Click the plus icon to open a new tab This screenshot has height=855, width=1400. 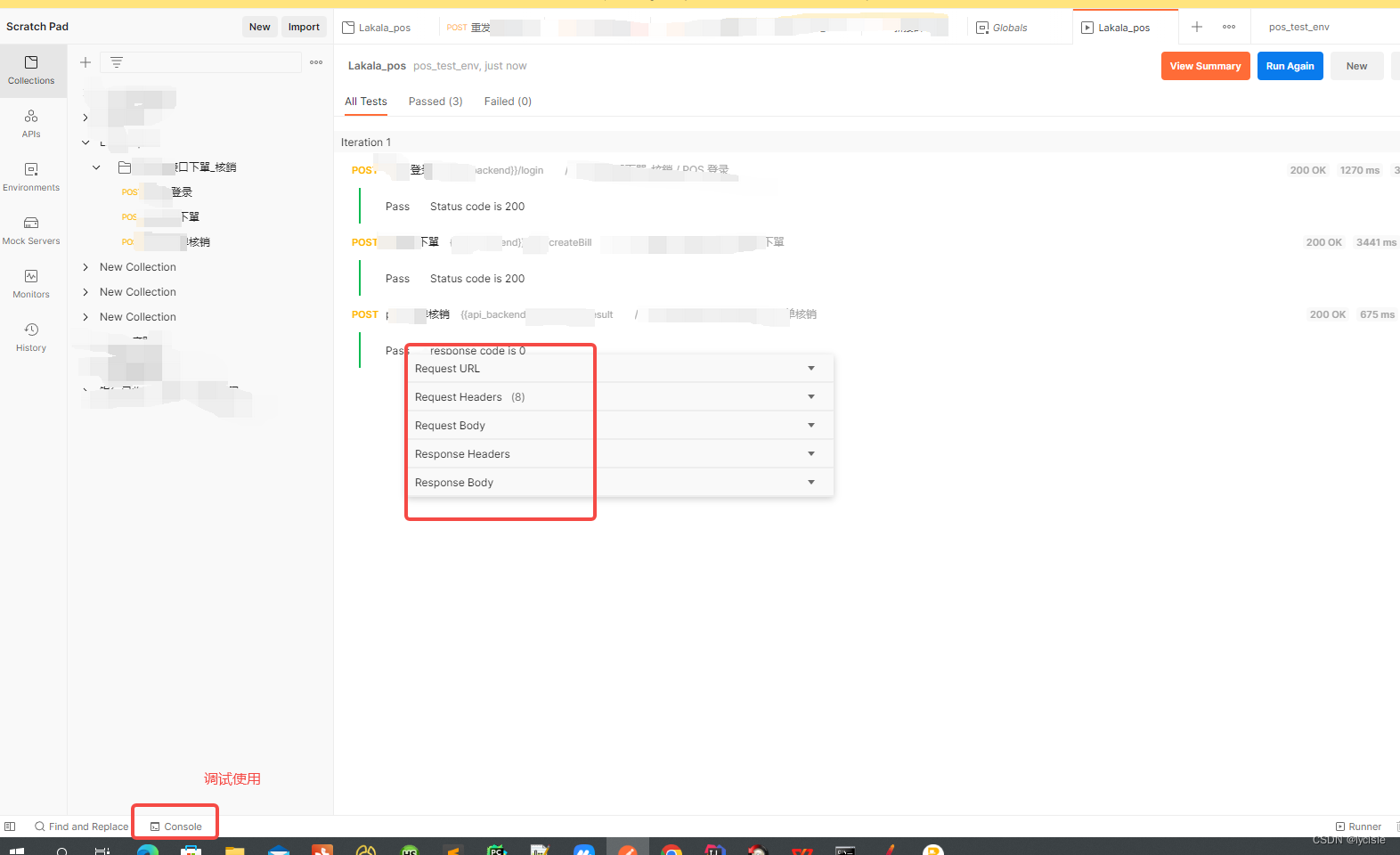[1197, 27]
